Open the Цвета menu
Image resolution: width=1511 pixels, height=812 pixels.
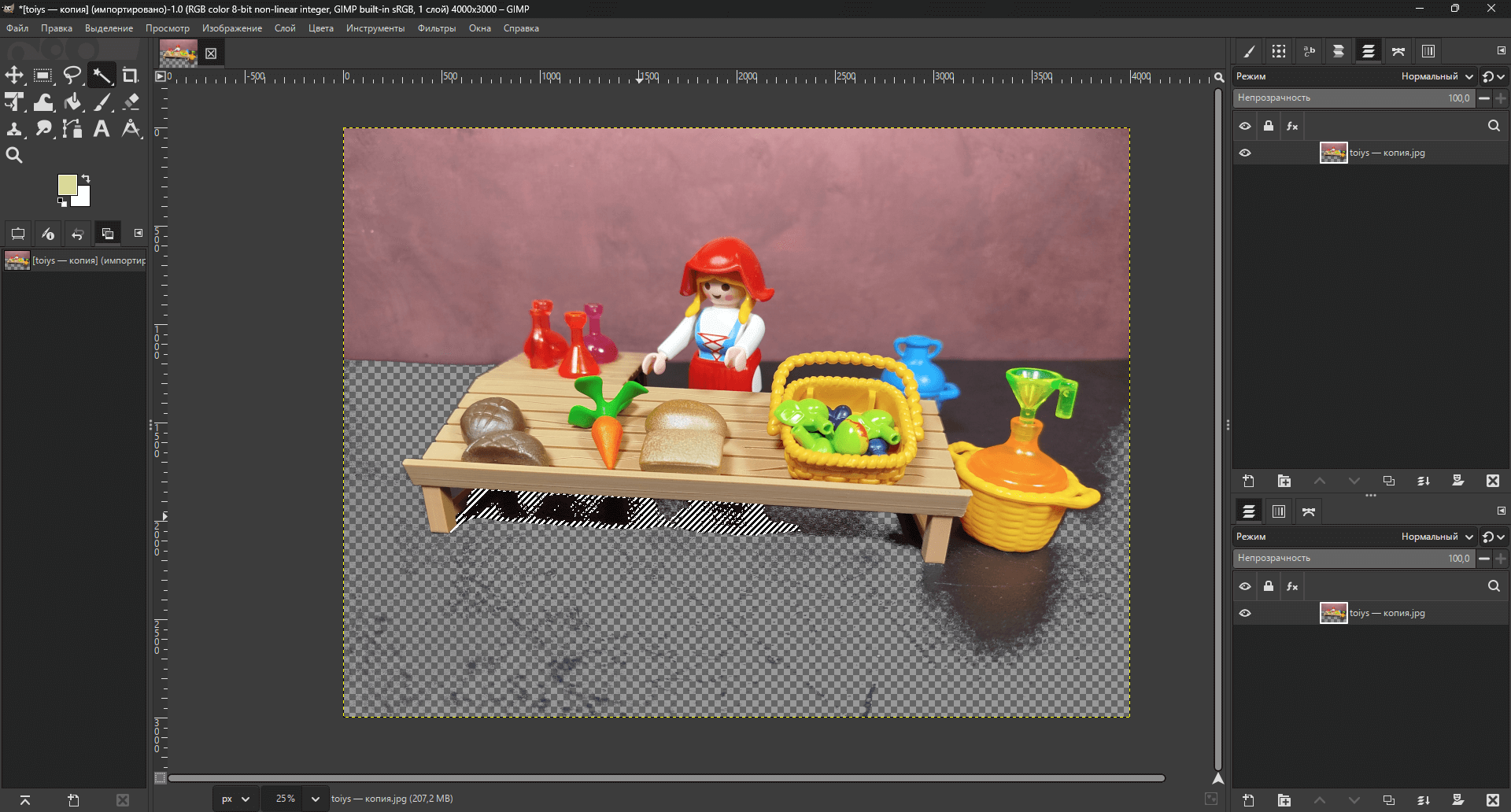click(321, 28)
